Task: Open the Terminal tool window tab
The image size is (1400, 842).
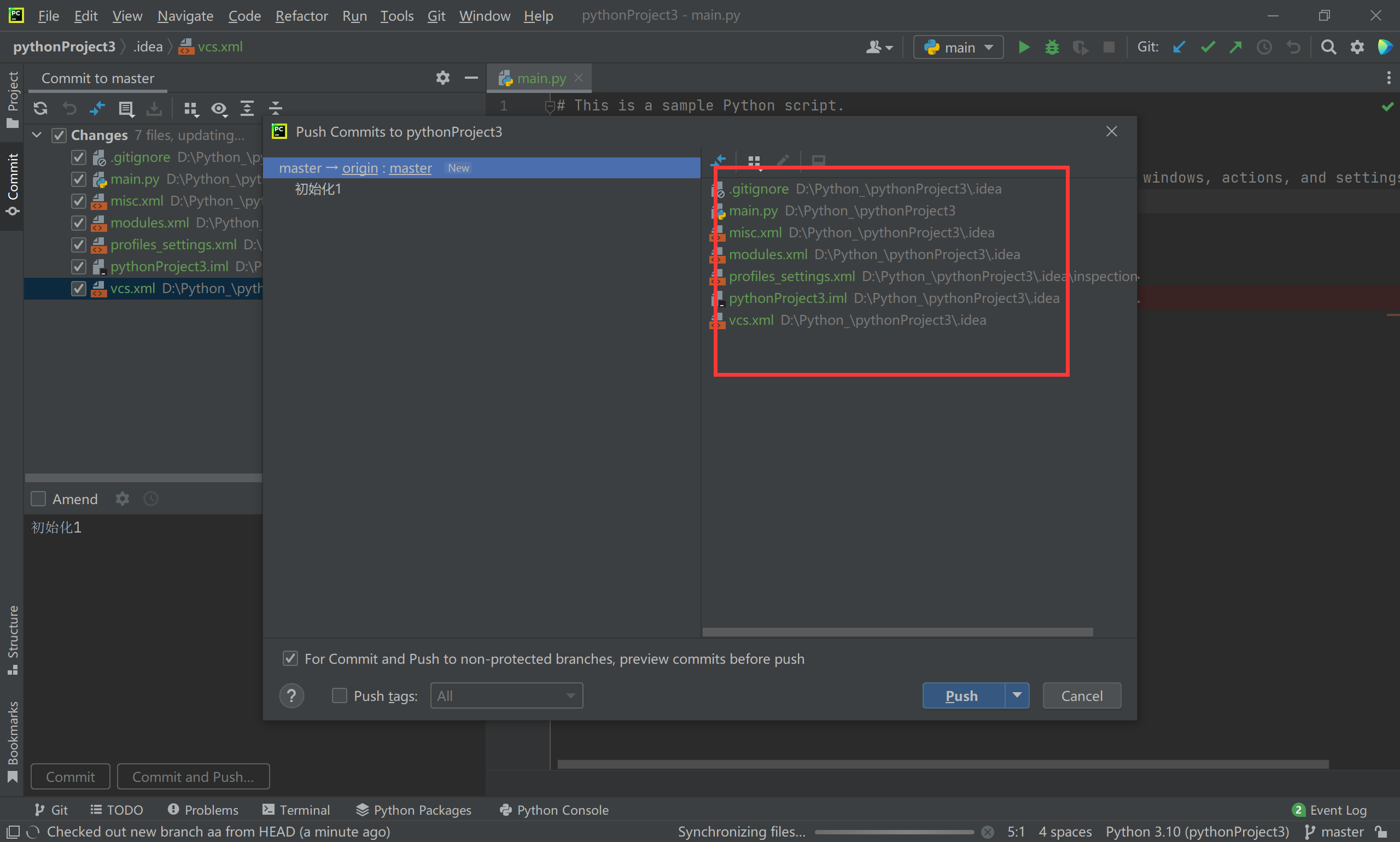Action: click(x=296, y=810)
